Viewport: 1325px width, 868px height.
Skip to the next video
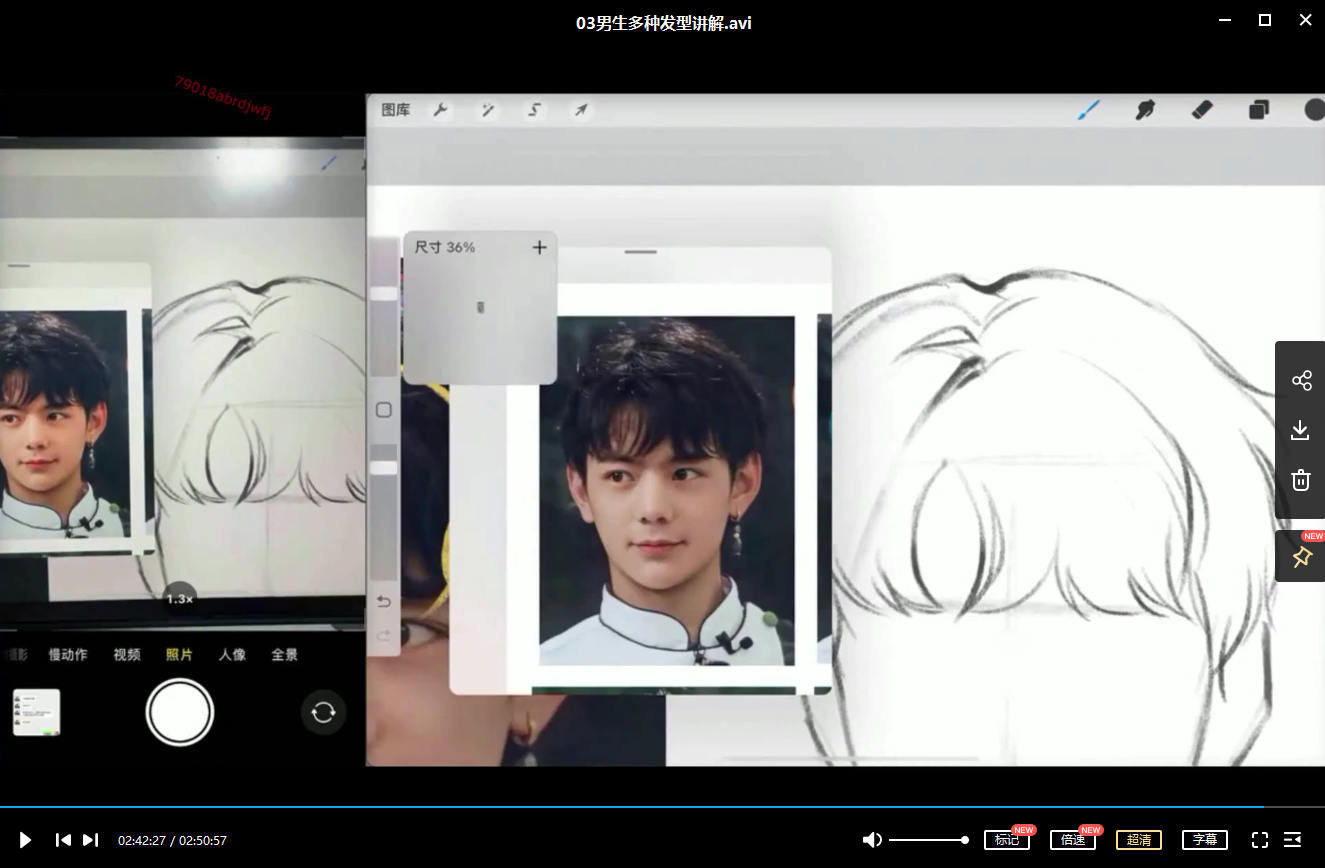pos(90,840)
